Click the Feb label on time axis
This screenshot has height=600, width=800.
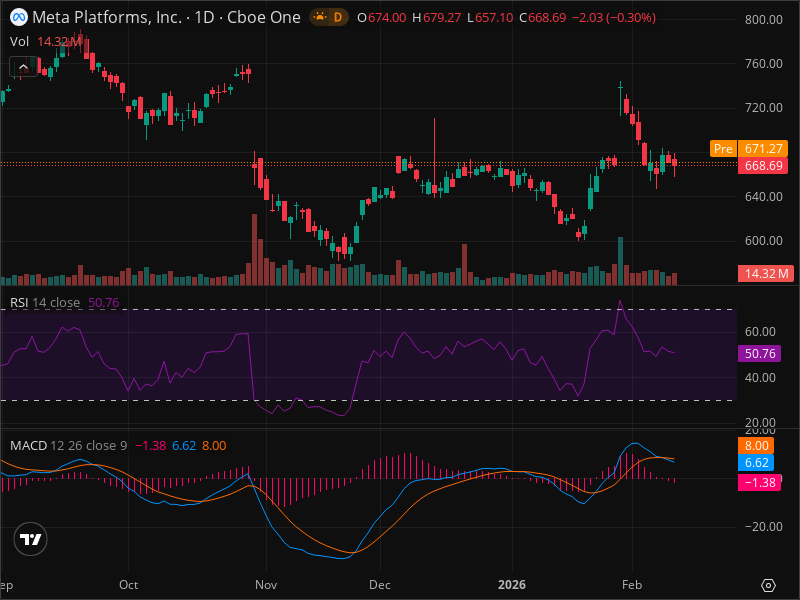click(632, 585)
